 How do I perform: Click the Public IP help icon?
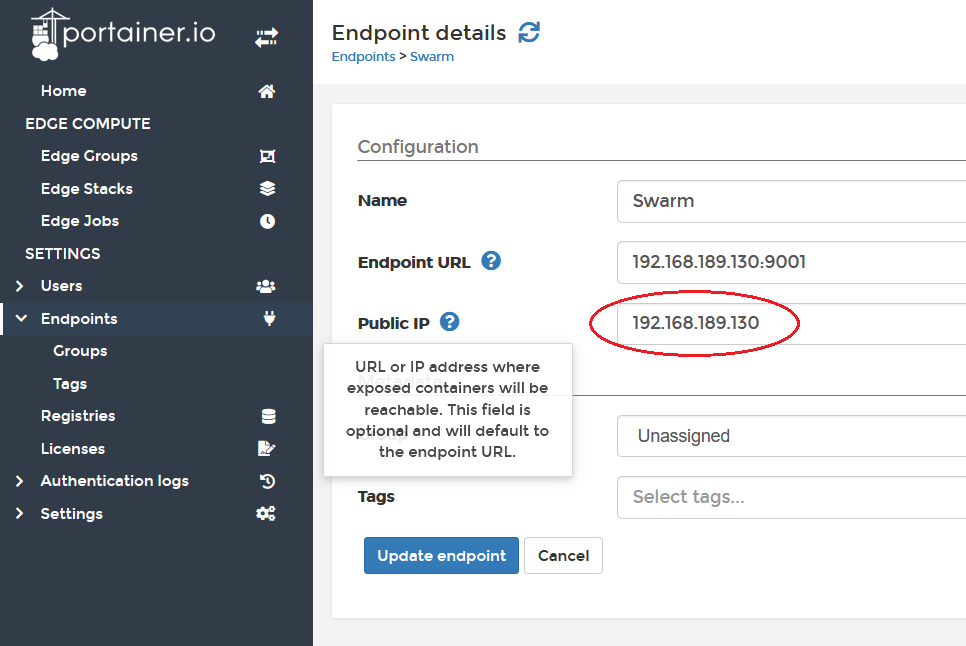(450, 322)
